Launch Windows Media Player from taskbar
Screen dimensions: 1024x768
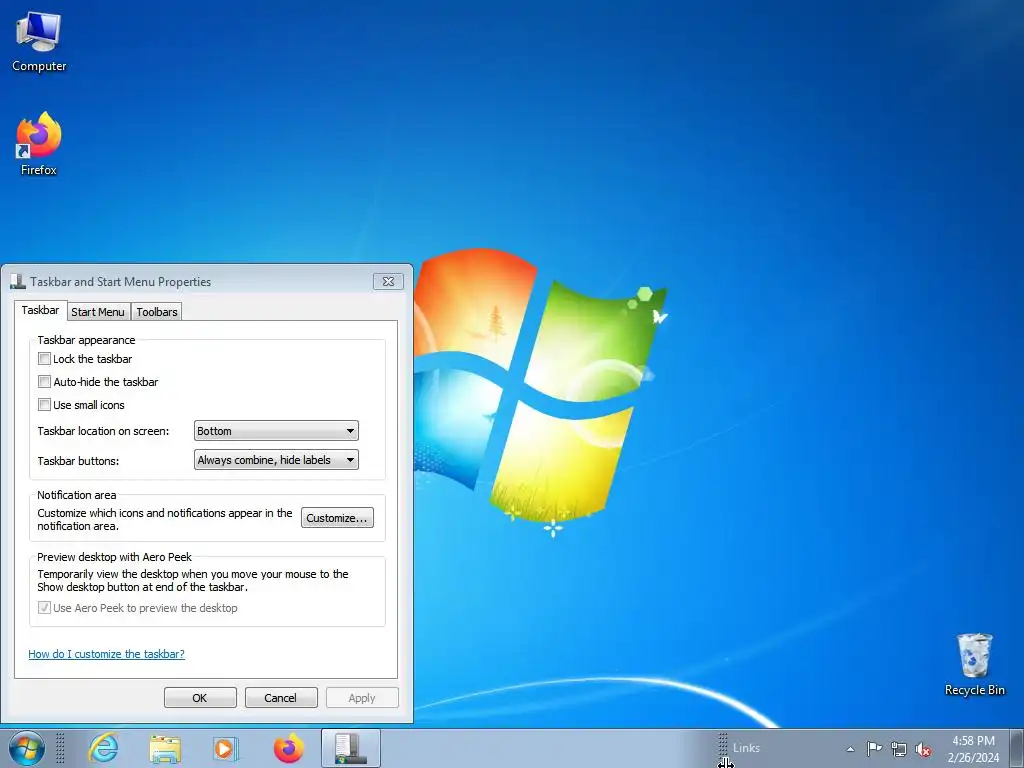(x=226, y=748)
